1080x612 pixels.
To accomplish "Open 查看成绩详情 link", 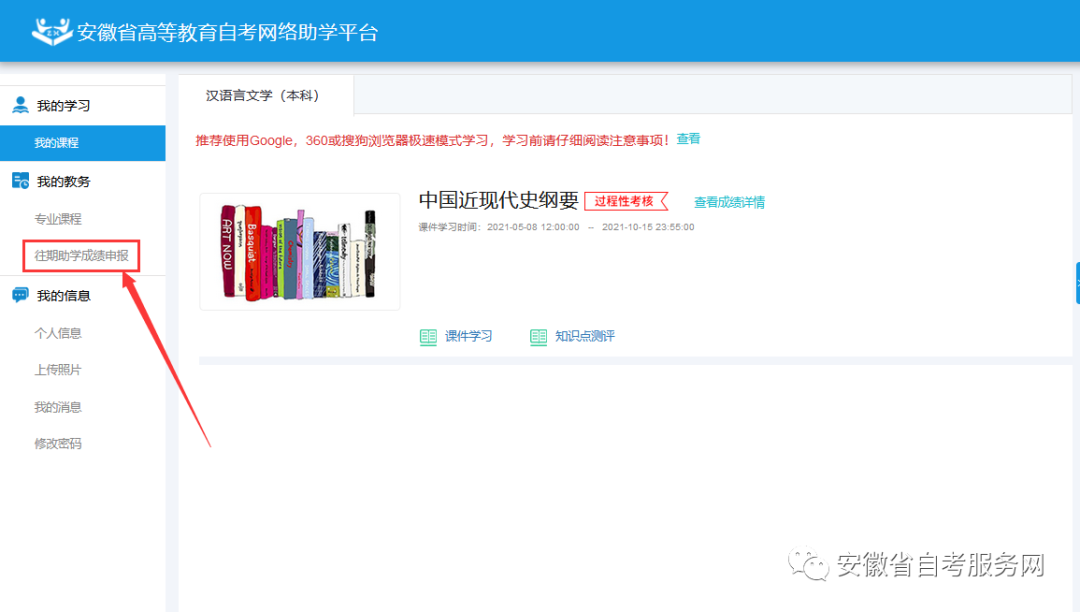I will [x=729, y=202].
